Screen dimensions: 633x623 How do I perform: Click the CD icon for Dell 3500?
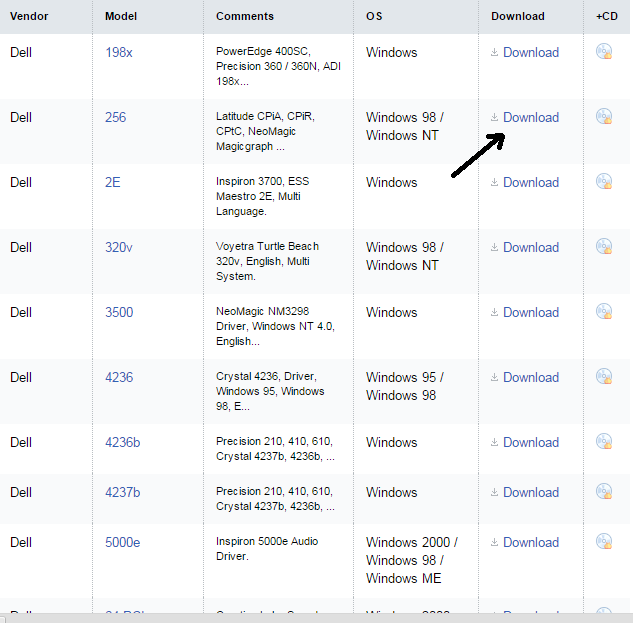(604, 312)
